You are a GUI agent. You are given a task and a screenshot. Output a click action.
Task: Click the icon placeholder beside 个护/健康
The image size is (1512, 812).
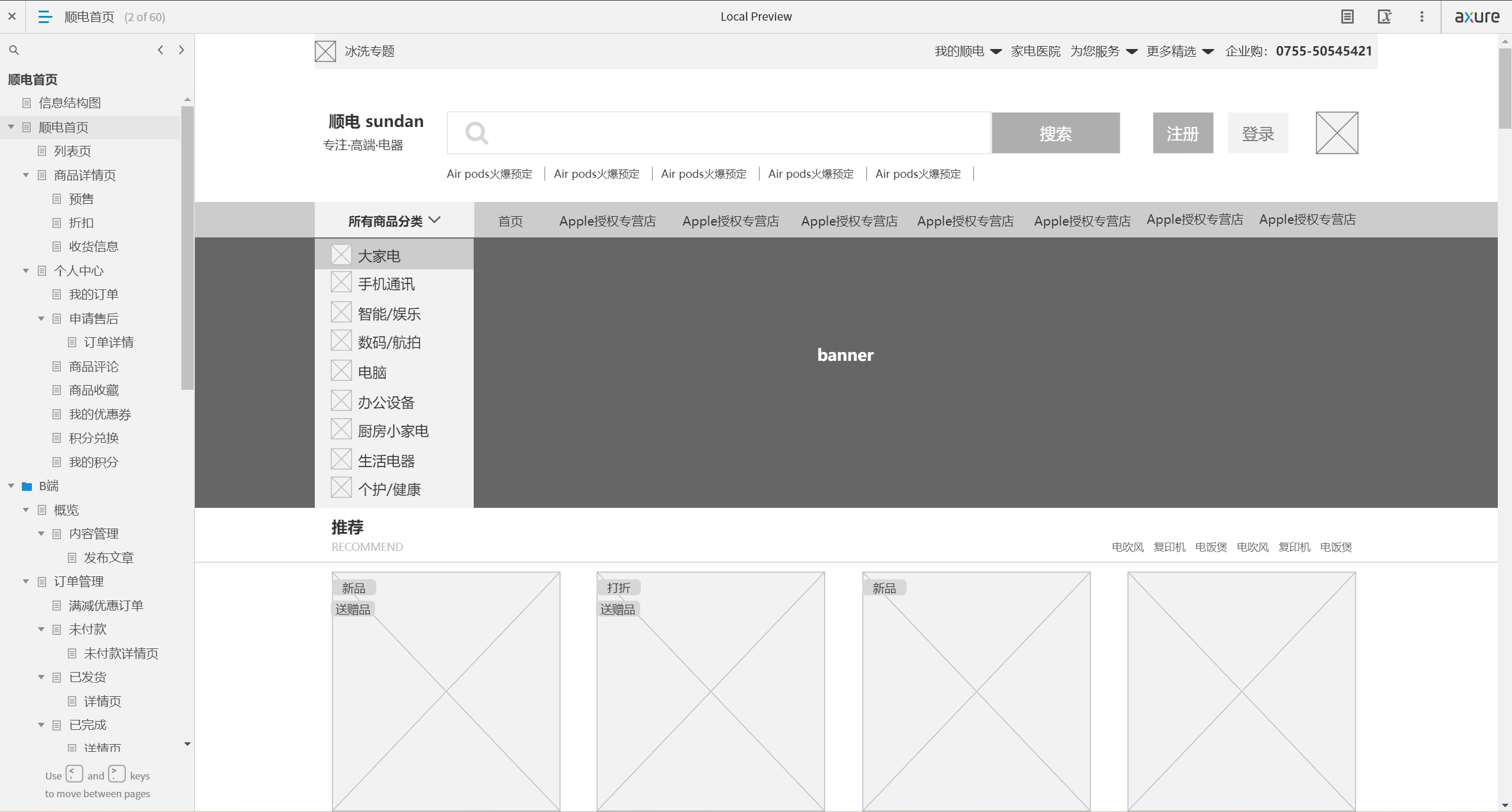[341, 488]
